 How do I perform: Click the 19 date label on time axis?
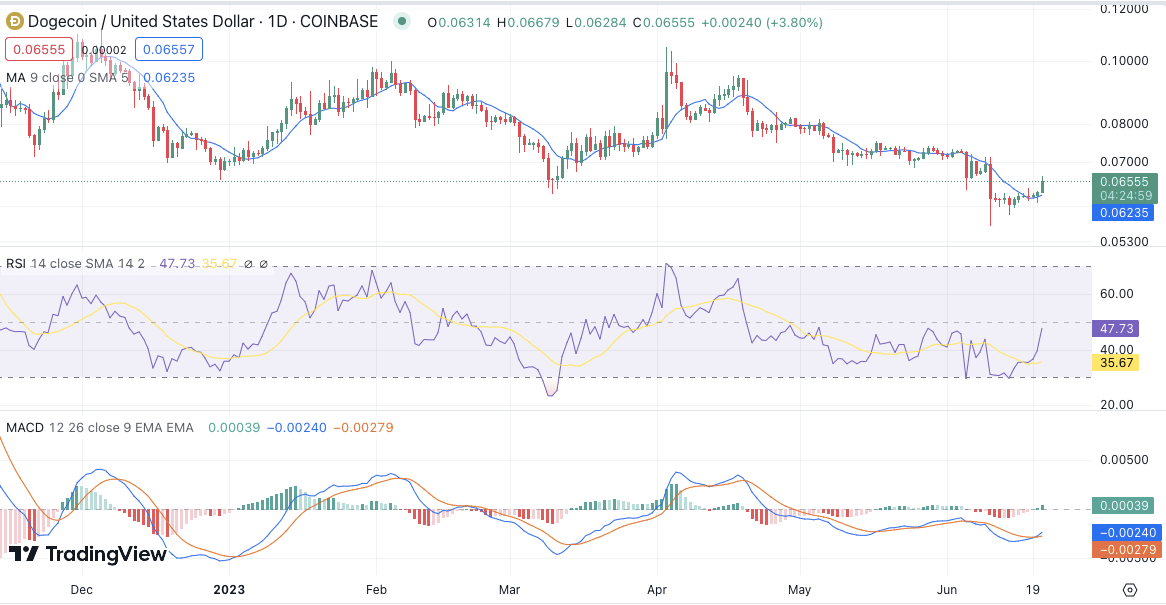(x=1032, y=589)
